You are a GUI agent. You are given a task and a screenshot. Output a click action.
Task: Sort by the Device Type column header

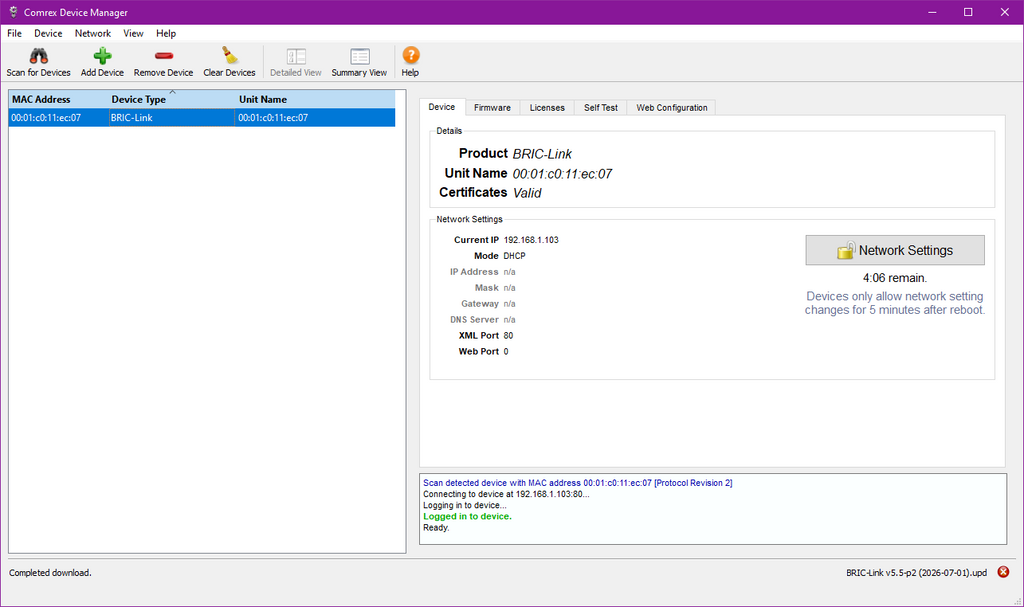[172, 99]
